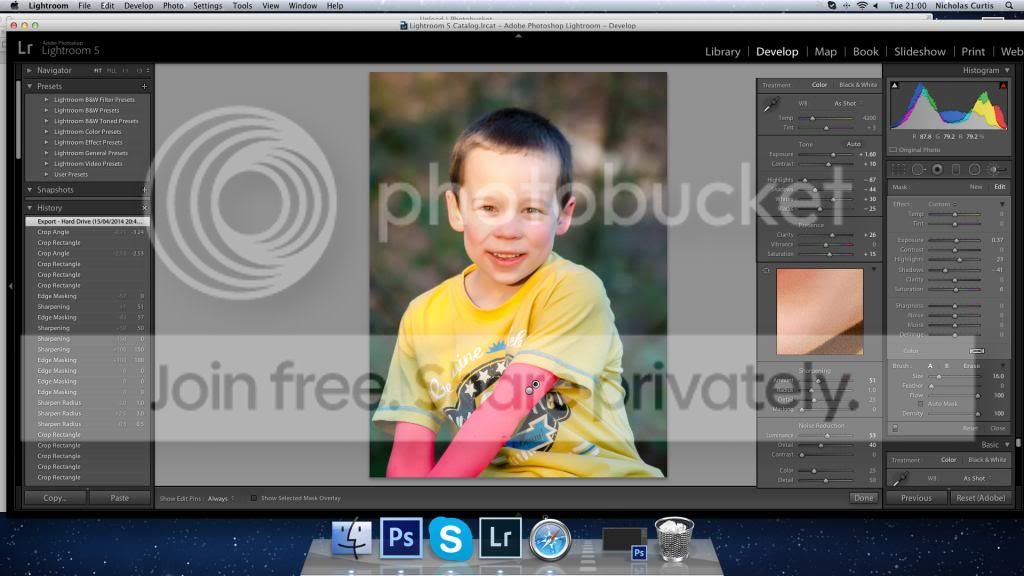
Task: Expand the Lightroom Color Presets folder
Action: tap(46, 132)
